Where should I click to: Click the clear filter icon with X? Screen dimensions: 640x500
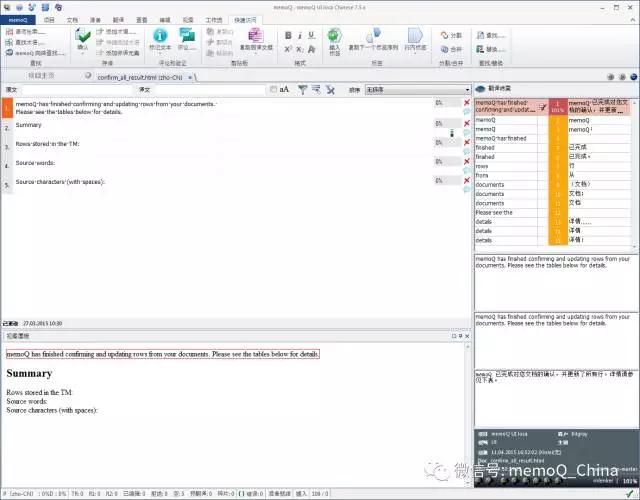(330, 89)
